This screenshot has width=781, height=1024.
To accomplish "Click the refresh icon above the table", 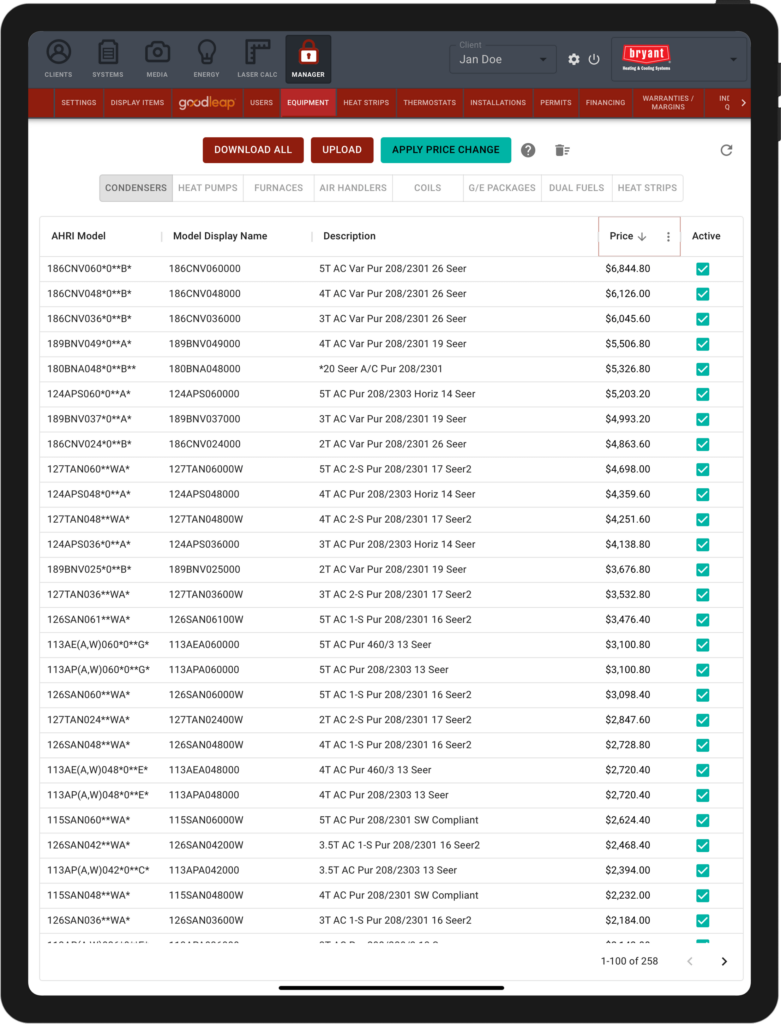I will tap(726, 150).
